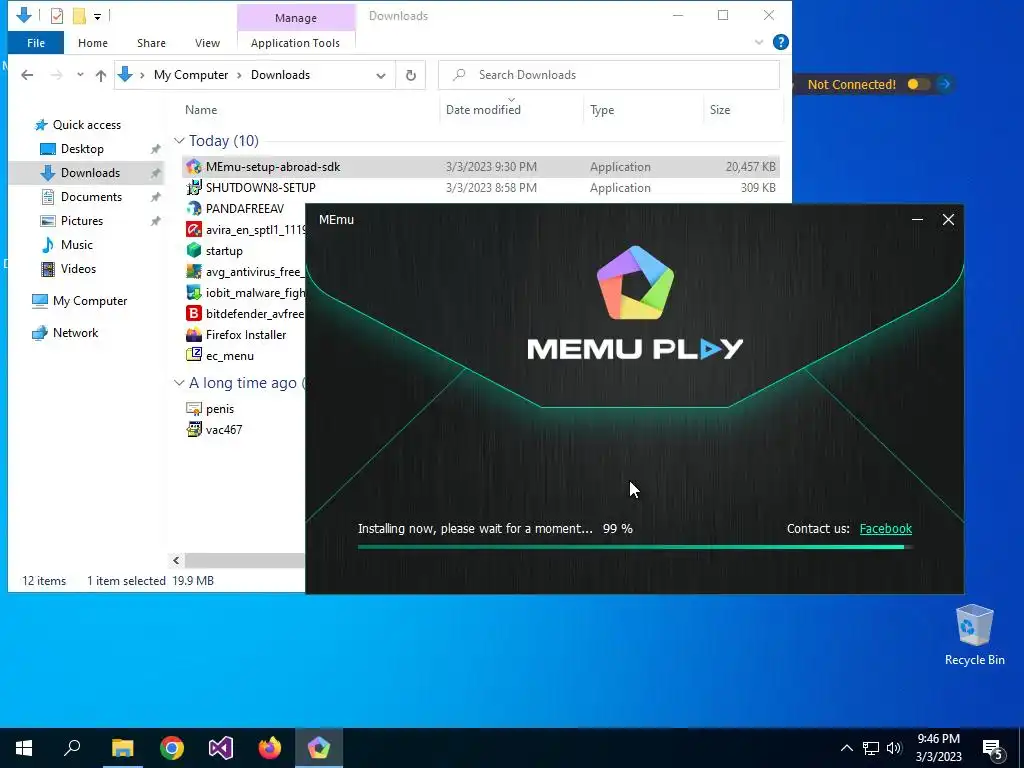Screen dimensions: 1024x768
Task: Click the Manage contextual tab
Action: tap(296, 18)
